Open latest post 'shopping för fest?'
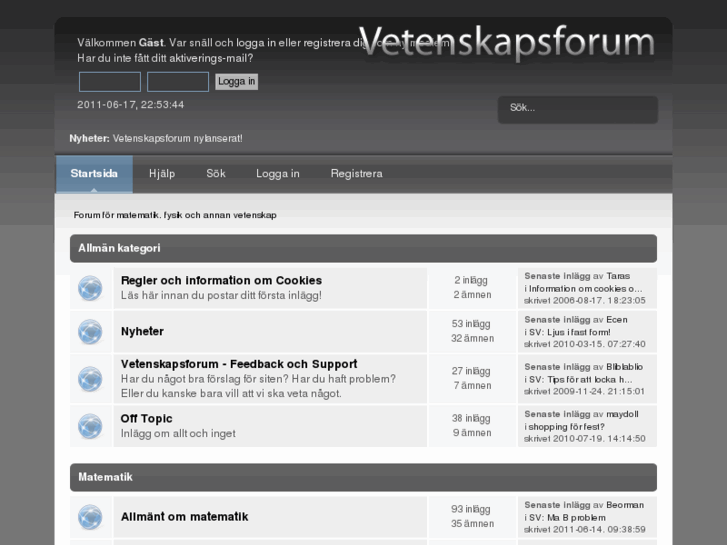727x545 pixels. click(567, 427)
